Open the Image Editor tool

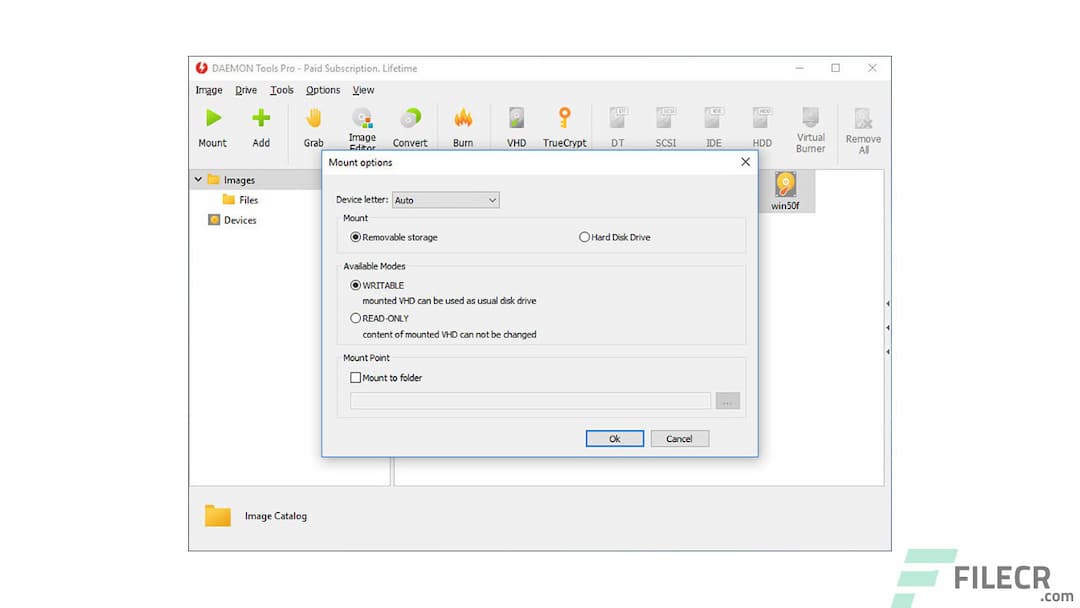click(x=362, y=125)
